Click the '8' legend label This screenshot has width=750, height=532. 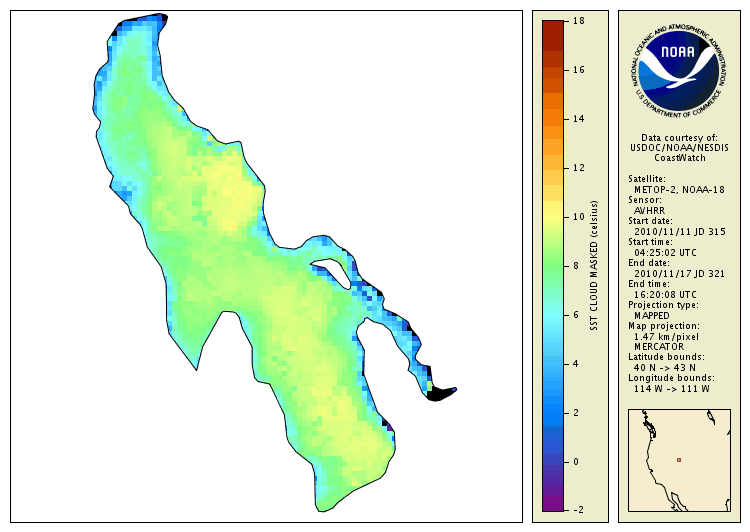click(x=576, y=266)
